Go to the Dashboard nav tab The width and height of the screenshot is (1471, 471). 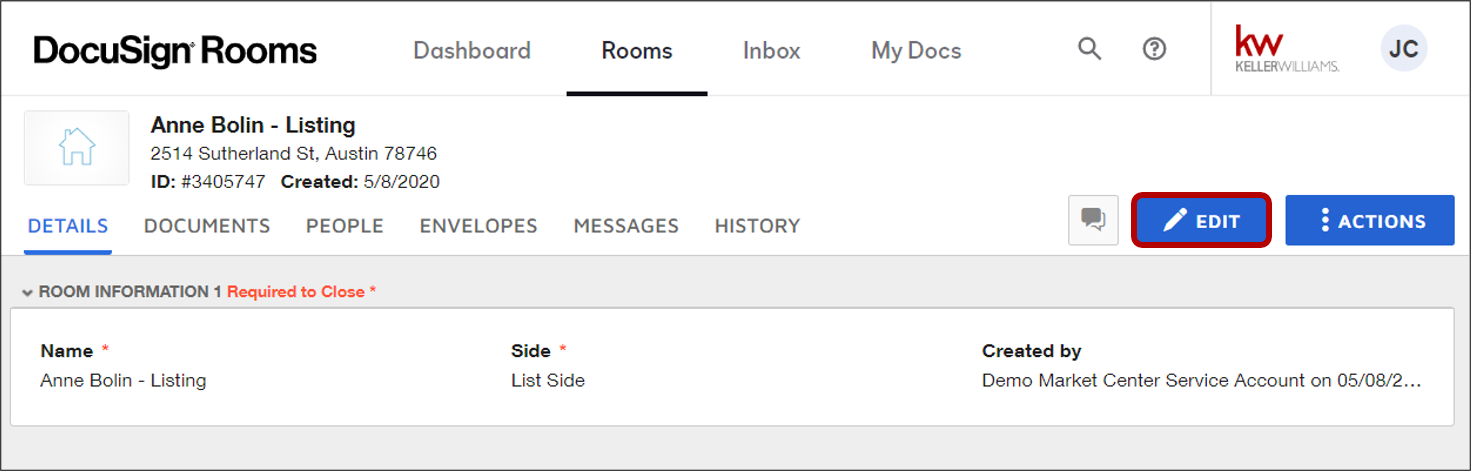click(x=472, y=51)
